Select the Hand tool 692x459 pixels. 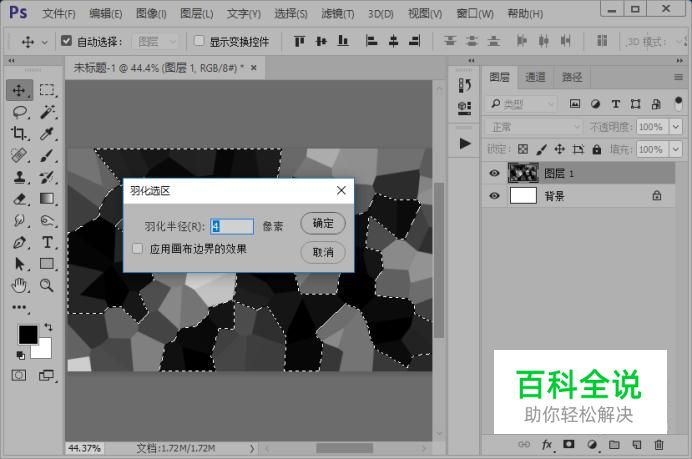pyautogui.click(x=20, y=286)
